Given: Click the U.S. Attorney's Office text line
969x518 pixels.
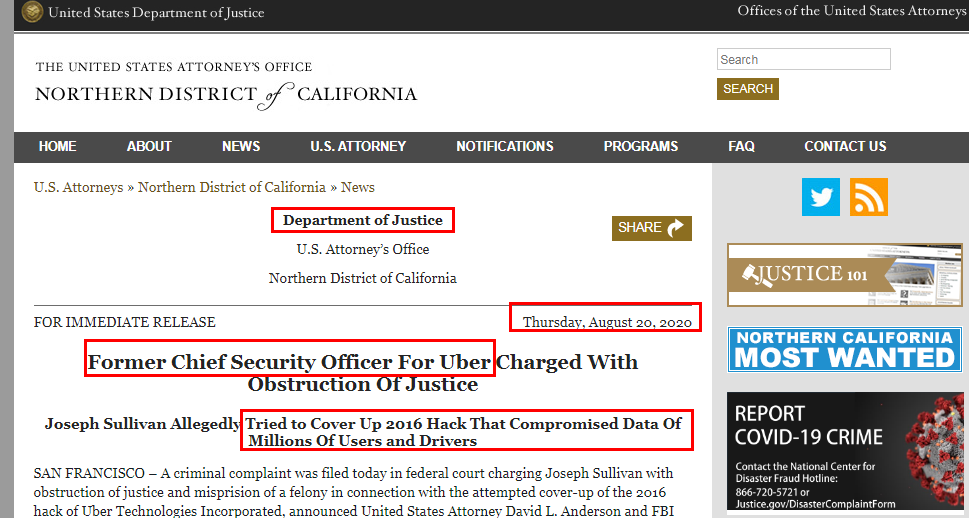Looking at the screenshot, I should point(363,249).
